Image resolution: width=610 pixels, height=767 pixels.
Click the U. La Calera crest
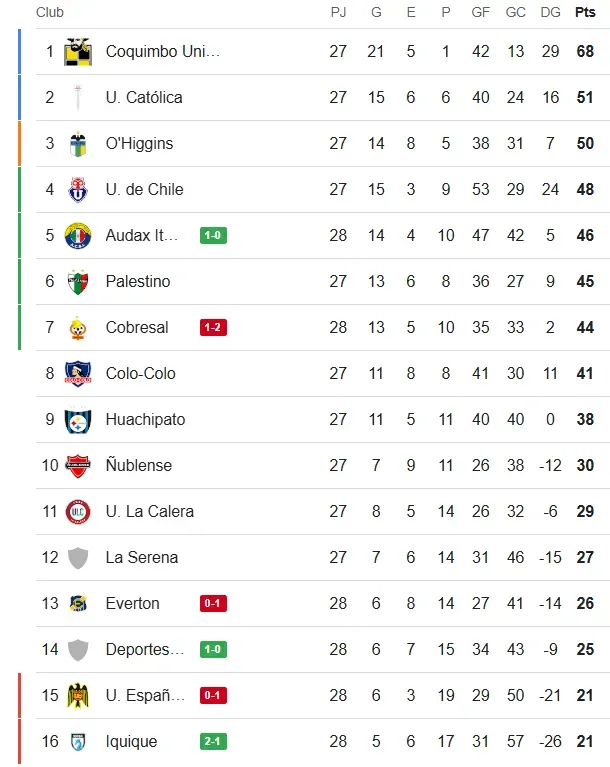click(x=78, y=512)
